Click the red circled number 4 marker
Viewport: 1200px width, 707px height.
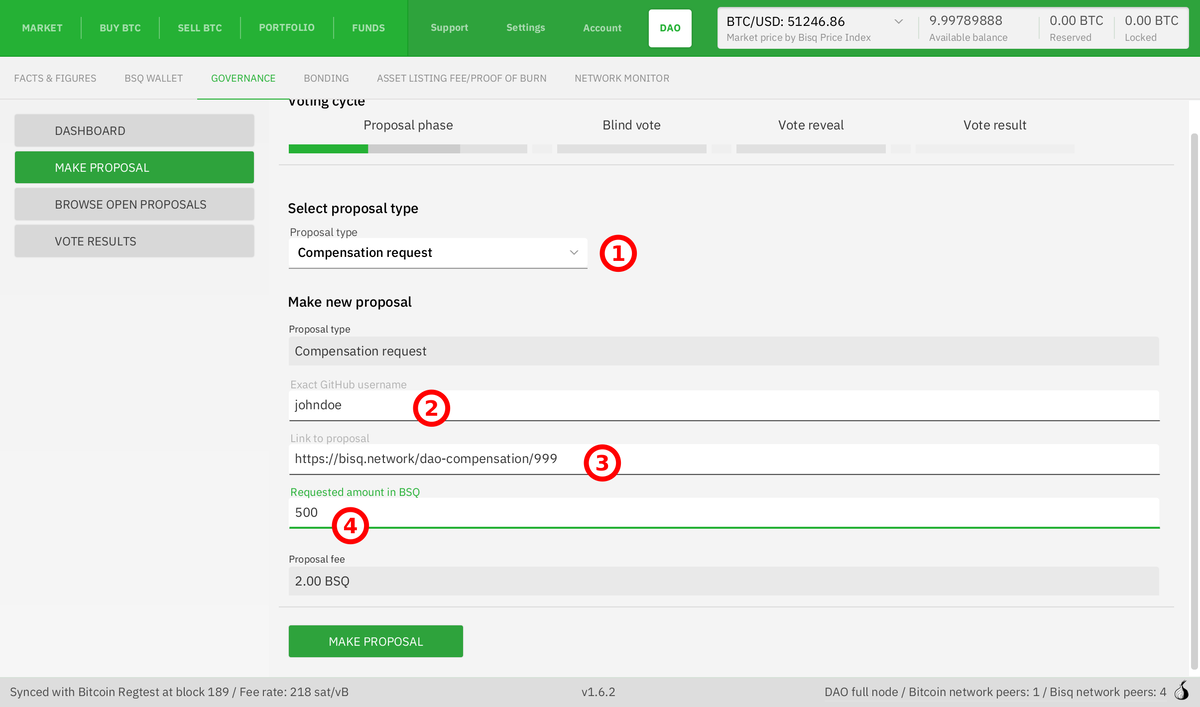[x=351, y=523]
